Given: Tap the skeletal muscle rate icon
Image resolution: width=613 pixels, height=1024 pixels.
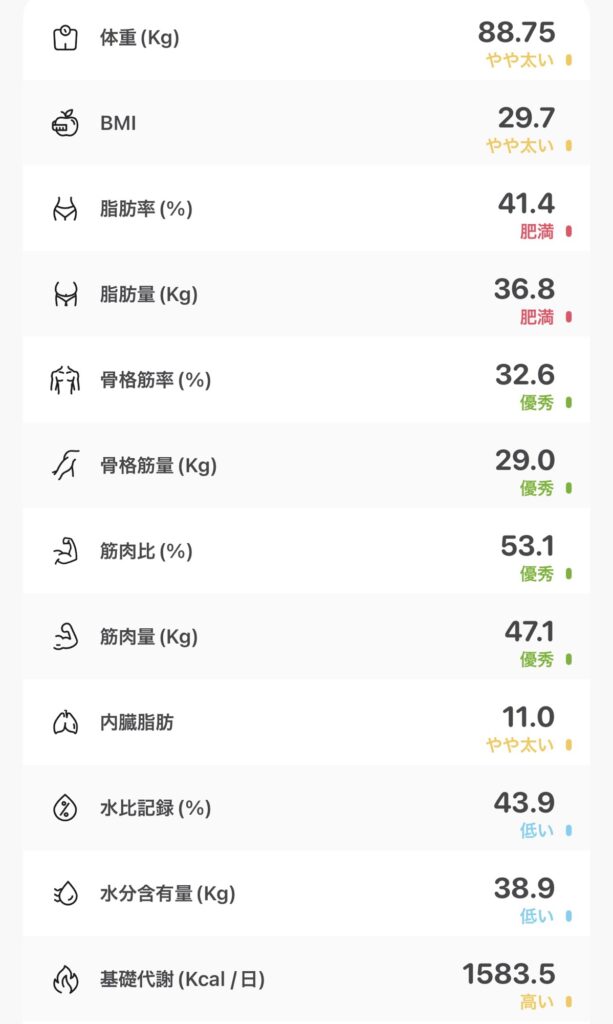Looking at the screenshot, I should point(65,381).
